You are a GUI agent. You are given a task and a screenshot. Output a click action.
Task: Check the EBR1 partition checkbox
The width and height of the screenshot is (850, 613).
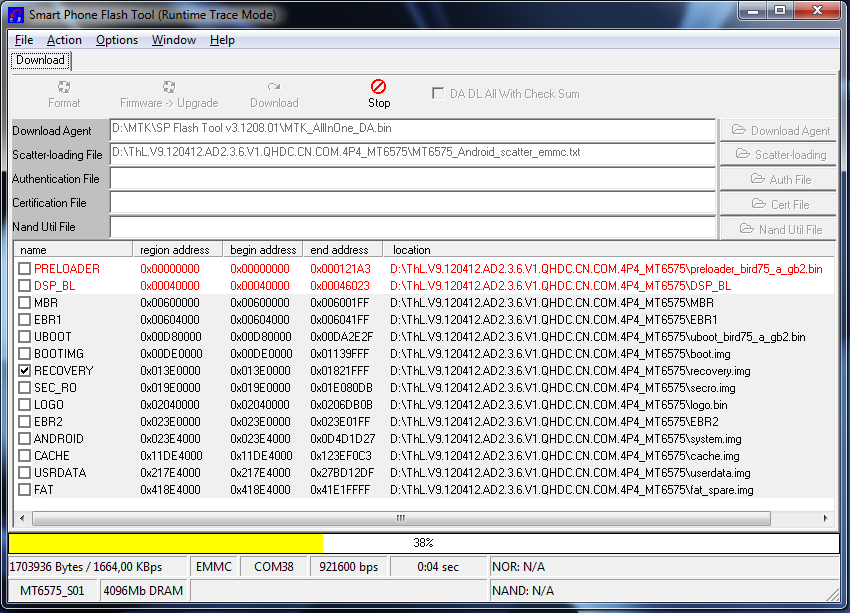pyautogui.click(x=24, y=320)
